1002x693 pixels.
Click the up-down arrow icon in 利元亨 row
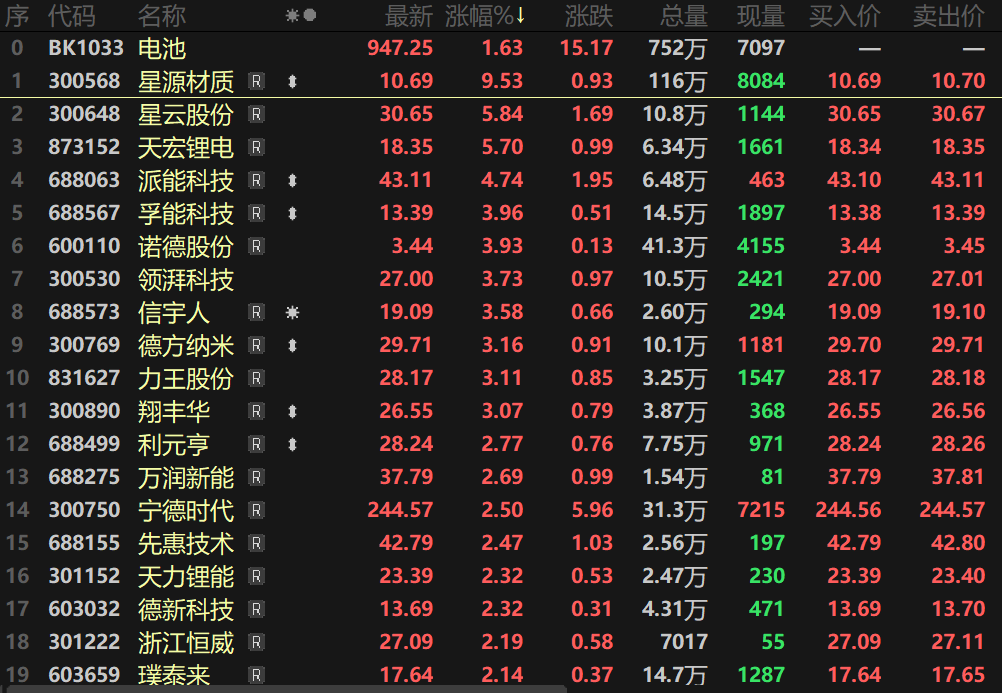click(x=293, y=444)
